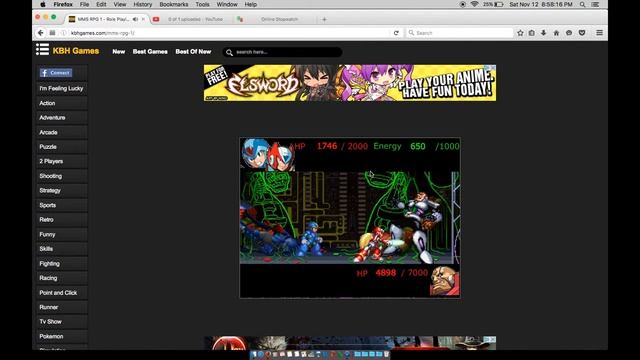Click the magnifier icon in site search
The height and width of the screenshot is (360, 640).
click(229, 52)
